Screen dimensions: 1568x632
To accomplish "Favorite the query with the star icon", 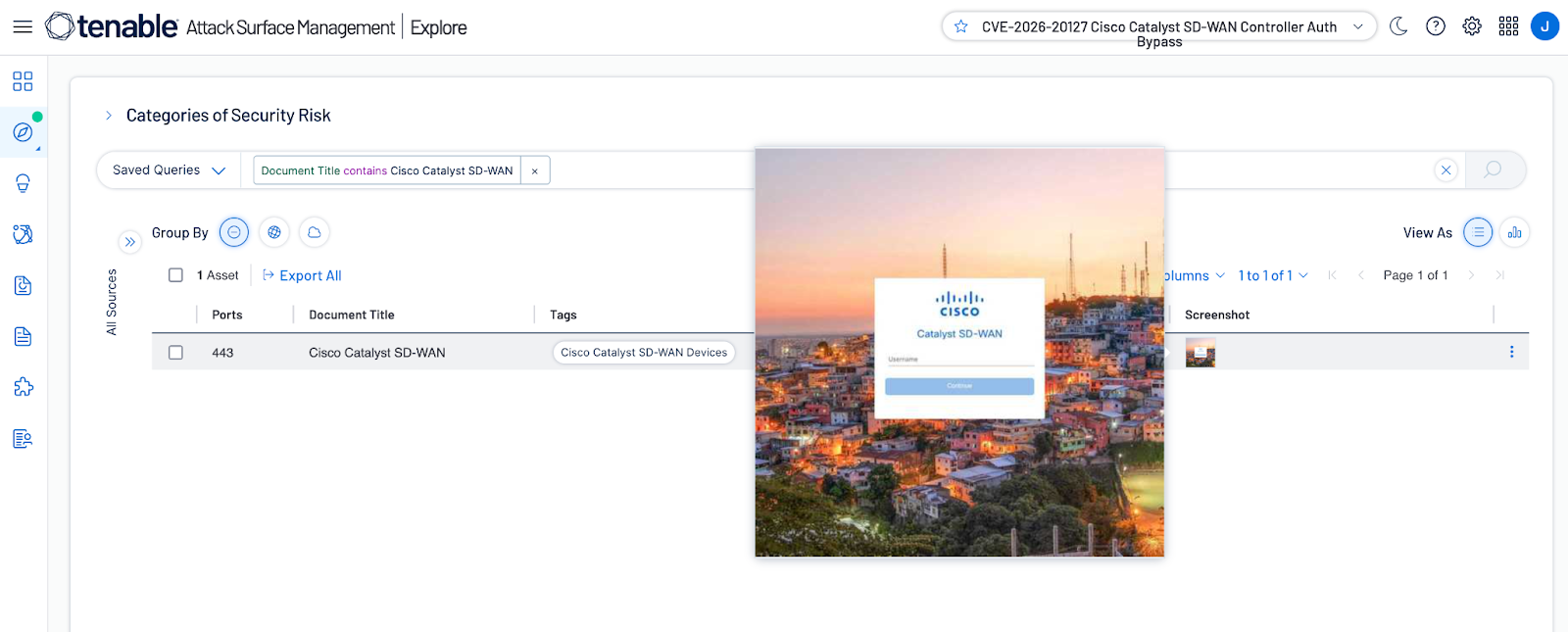I will point(961,26).
